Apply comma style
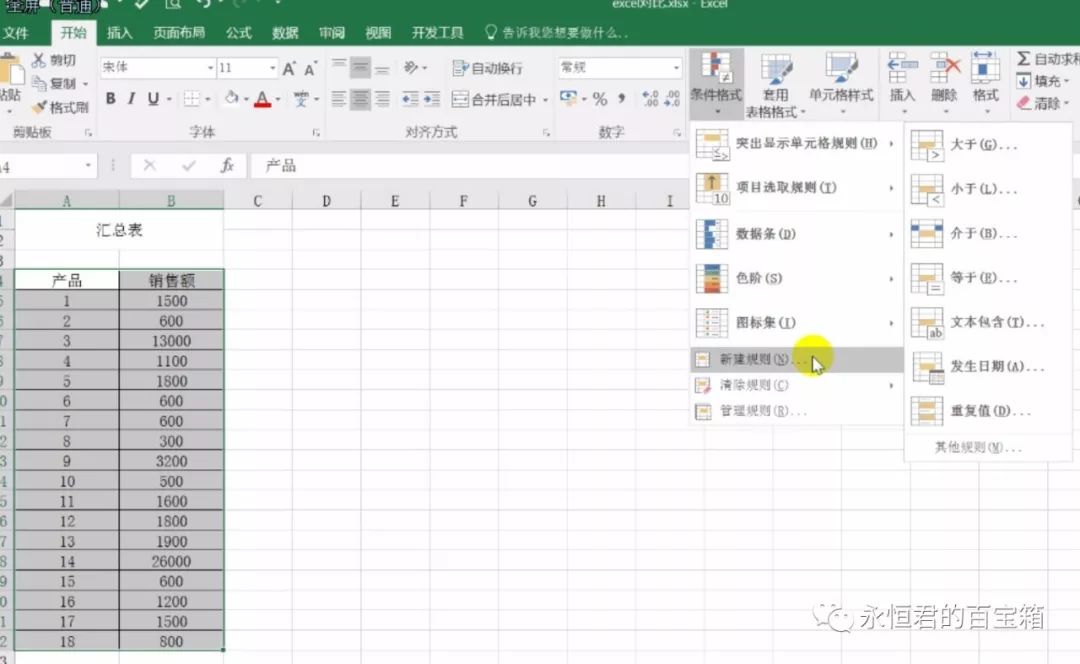The image size is (1080, 664). (x=622, y=98)
